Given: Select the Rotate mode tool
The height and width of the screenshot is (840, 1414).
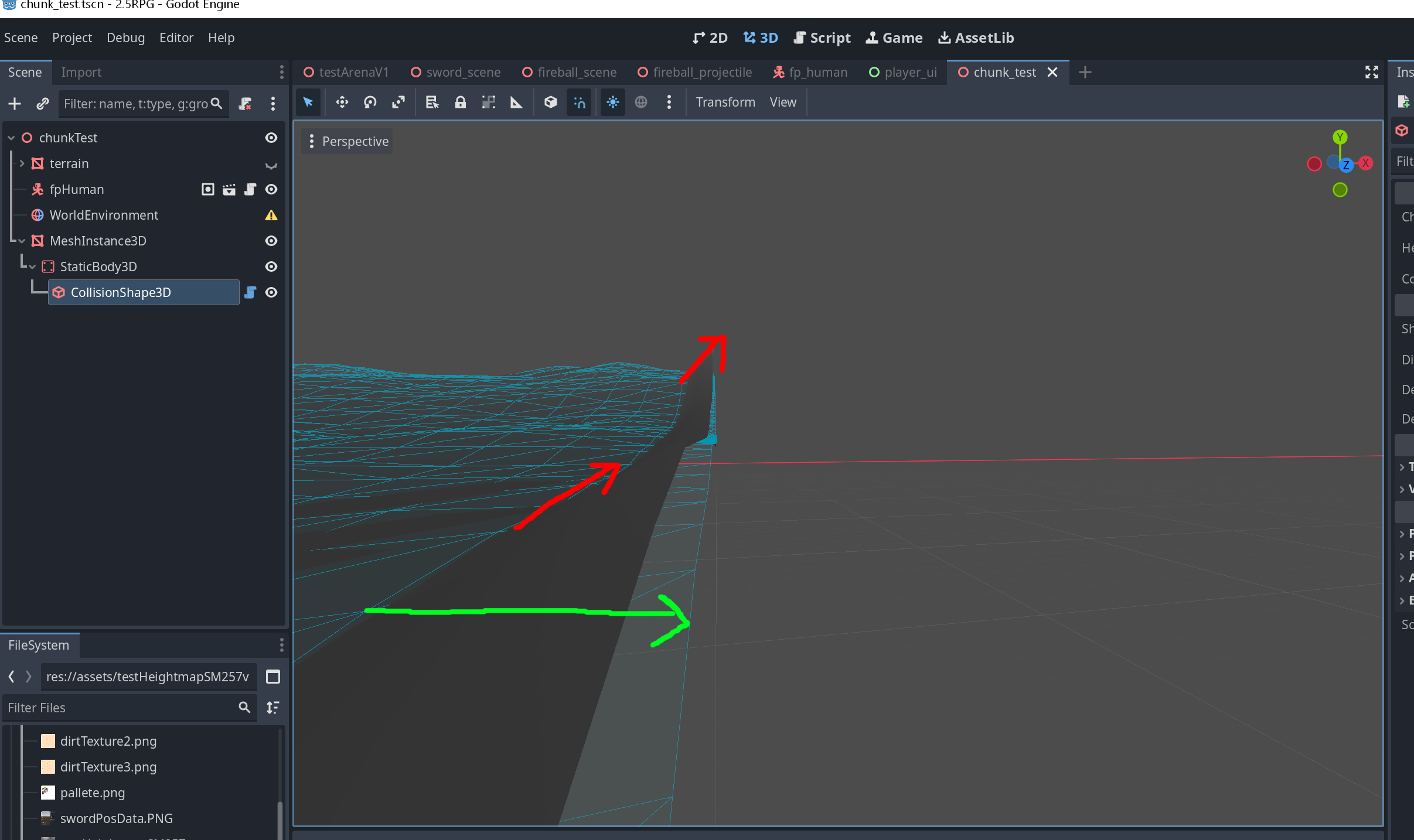Looking at the screenshot, I should click(x=370, y=103).
